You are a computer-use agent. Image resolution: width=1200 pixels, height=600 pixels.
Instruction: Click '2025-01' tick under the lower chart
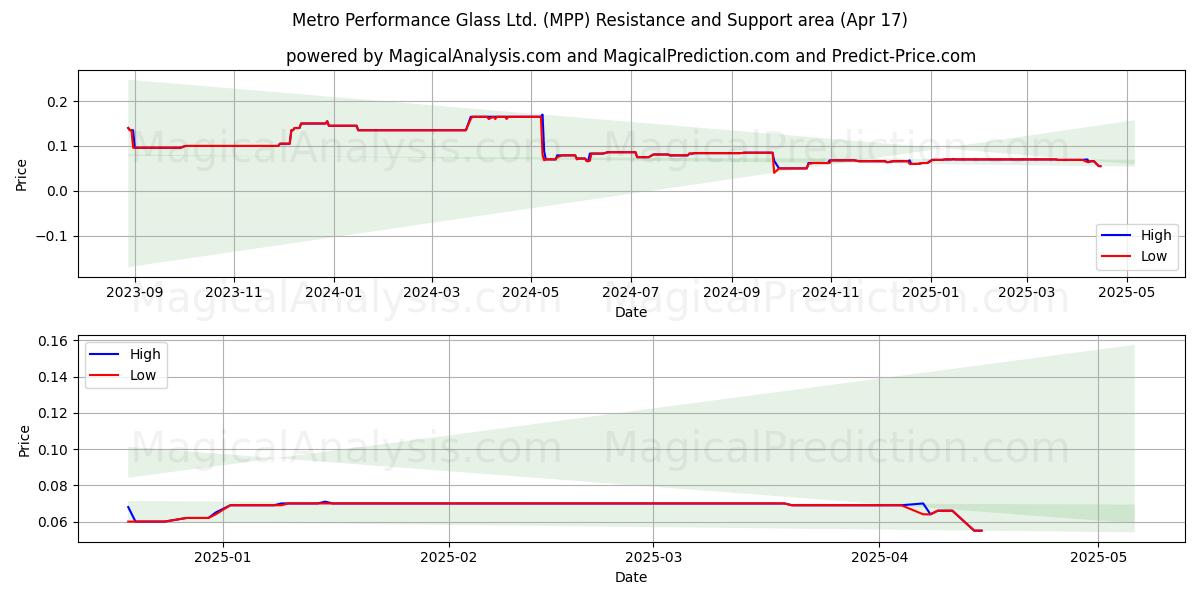[x=223, y=557]
